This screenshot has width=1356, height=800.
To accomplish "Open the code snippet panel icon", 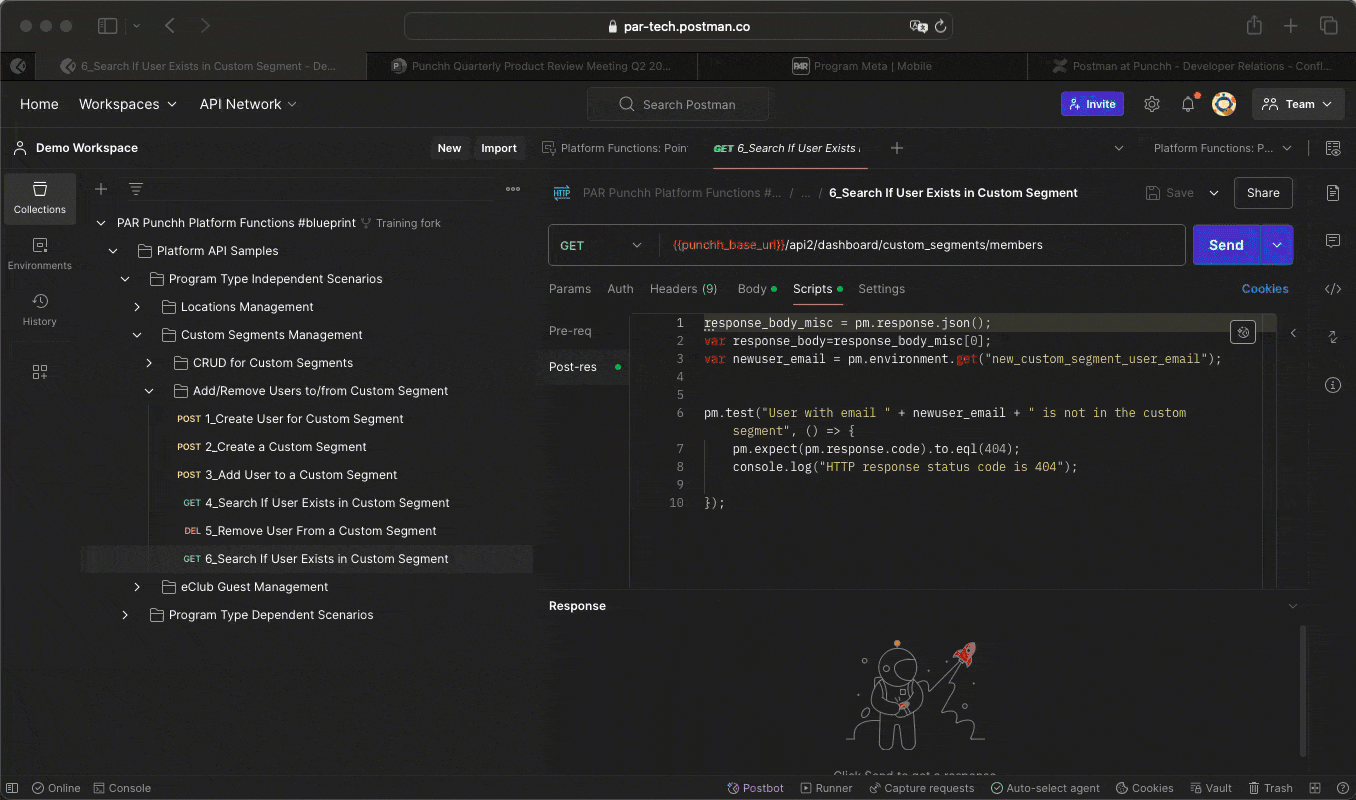I will (1333, 289).
